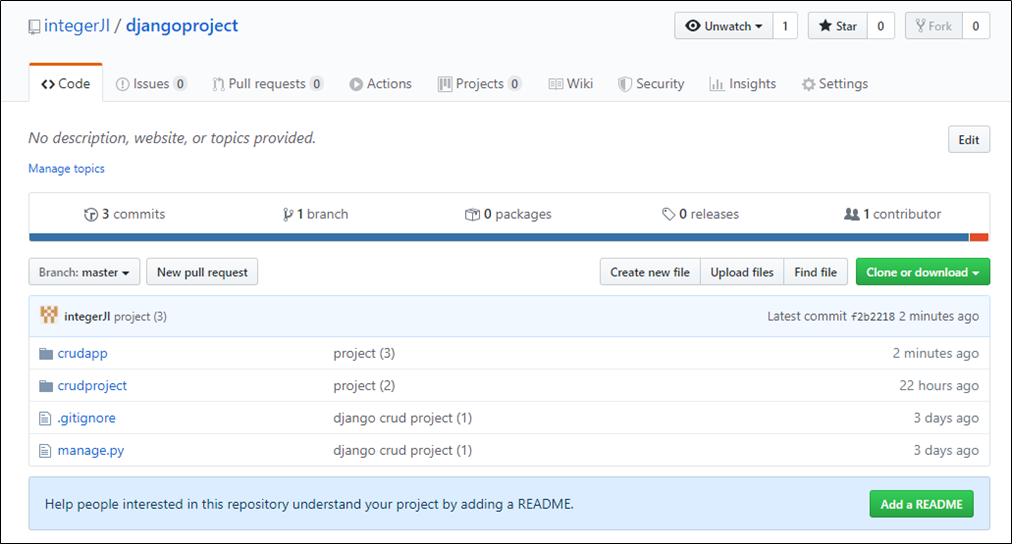Screen dimensions: 1012x544
Task: Click Upload files button
Action: (x=742, y=272)
